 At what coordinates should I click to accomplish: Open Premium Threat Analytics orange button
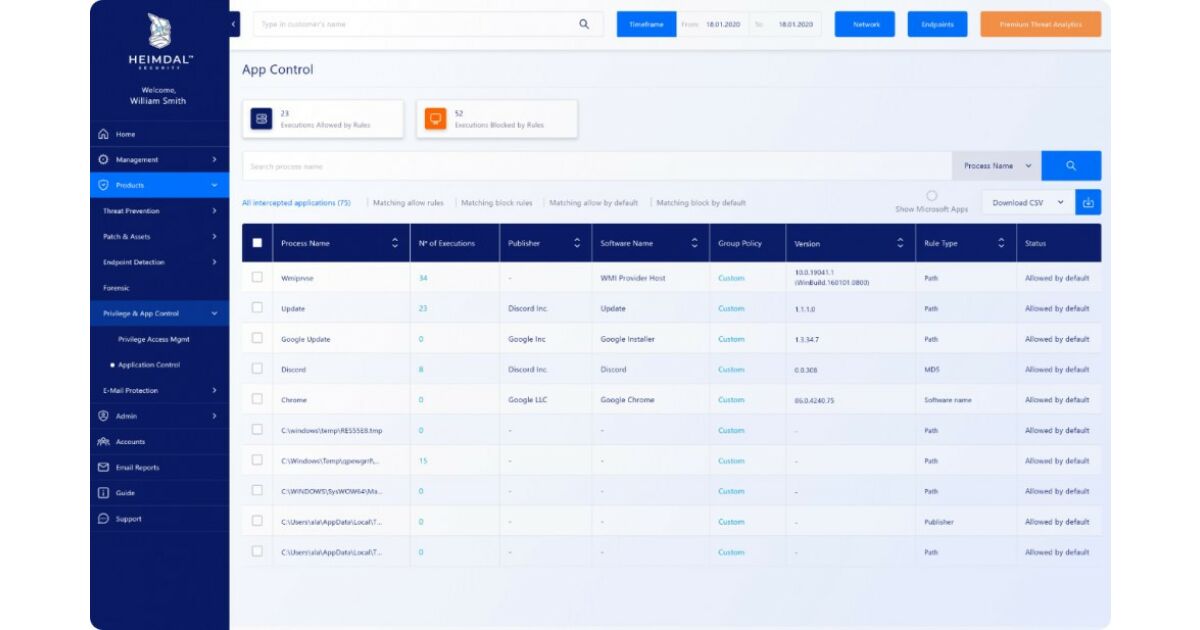(x=1040, y=24)
